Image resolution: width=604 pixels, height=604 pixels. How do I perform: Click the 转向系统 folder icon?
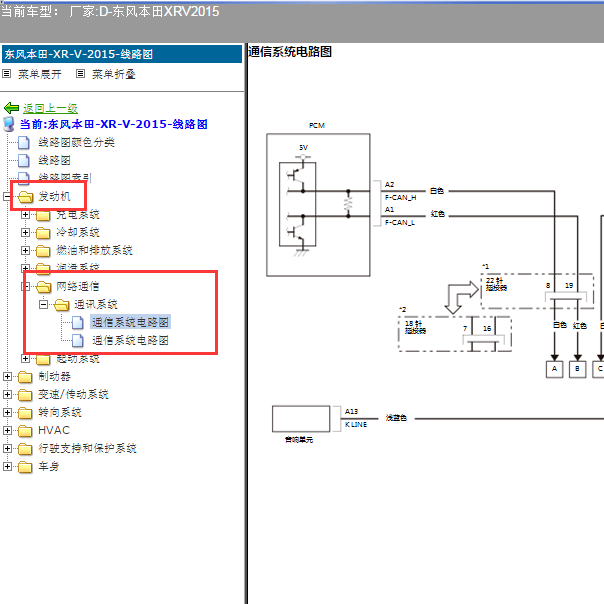pos(25,413)
